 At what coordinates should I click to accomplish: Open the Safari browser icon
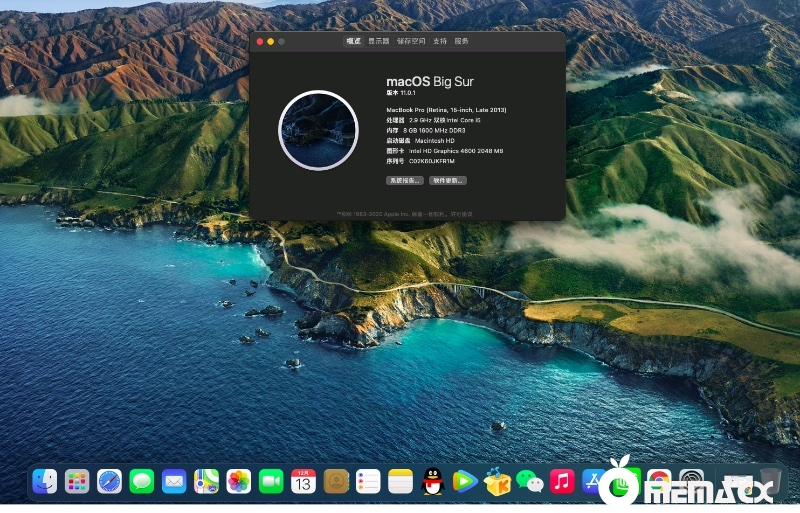[x=109, y=481]
